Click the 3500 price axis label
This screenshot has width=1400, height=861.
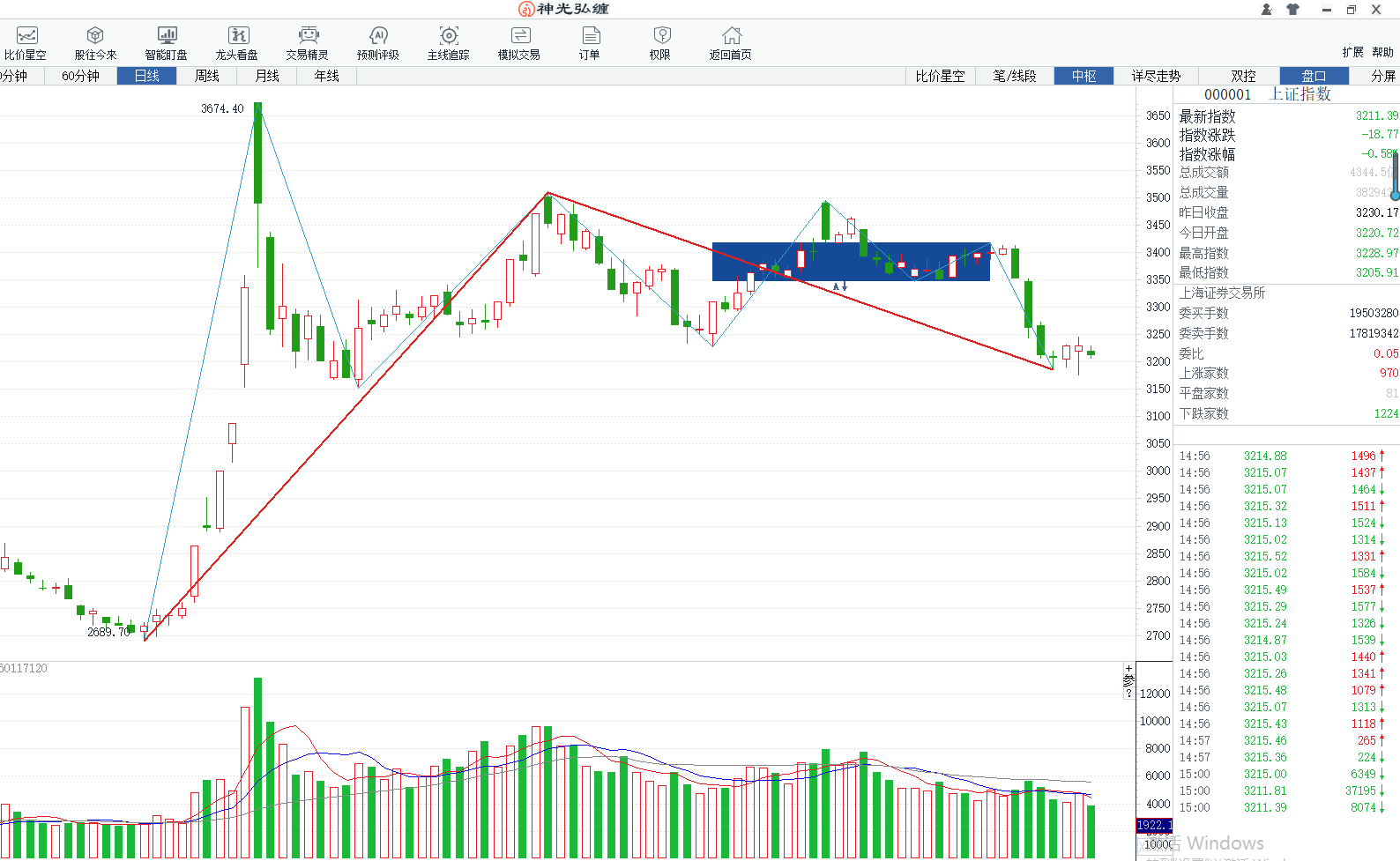pyautogui.click(x=1158, y=197)
